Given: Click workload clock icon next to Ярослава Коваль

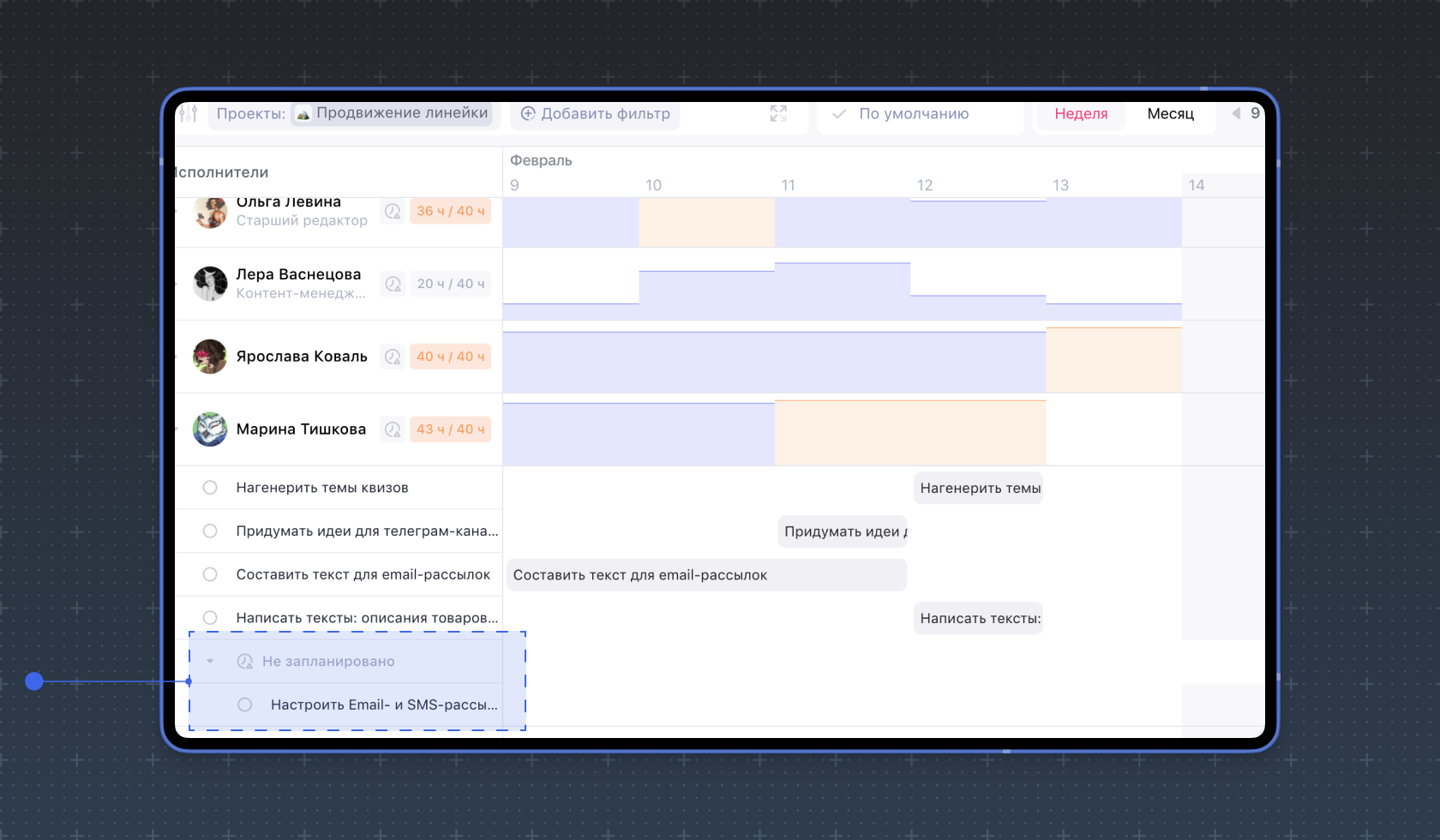Looking at the screenshot, I should point(393,357).
